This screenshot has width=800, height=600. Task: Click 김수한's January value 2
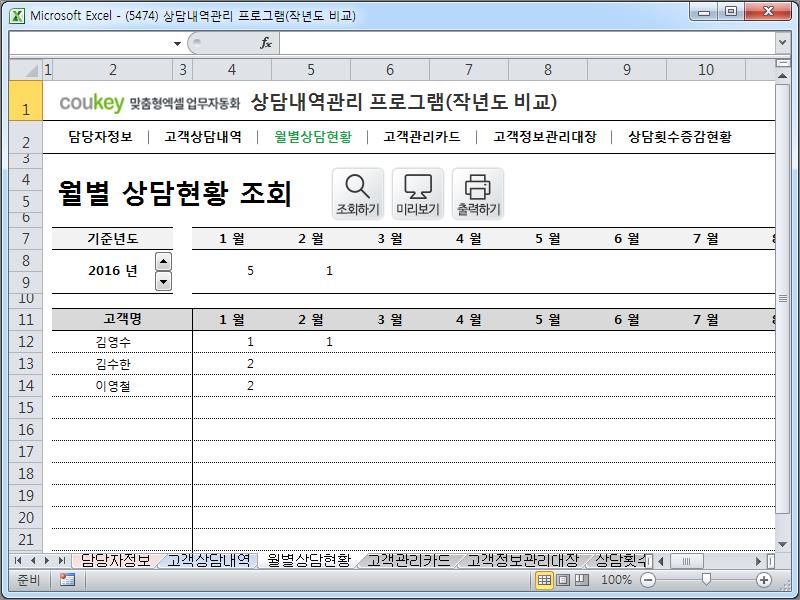[250, 364]
